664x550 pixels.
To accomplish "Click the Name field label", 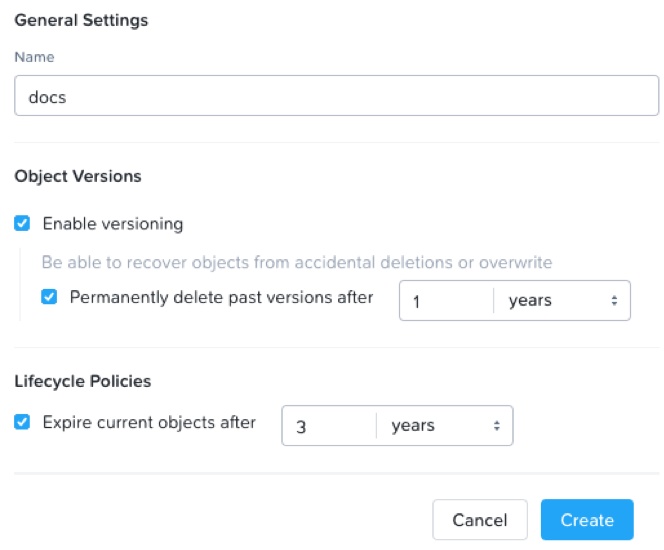I will pos(34,57).
